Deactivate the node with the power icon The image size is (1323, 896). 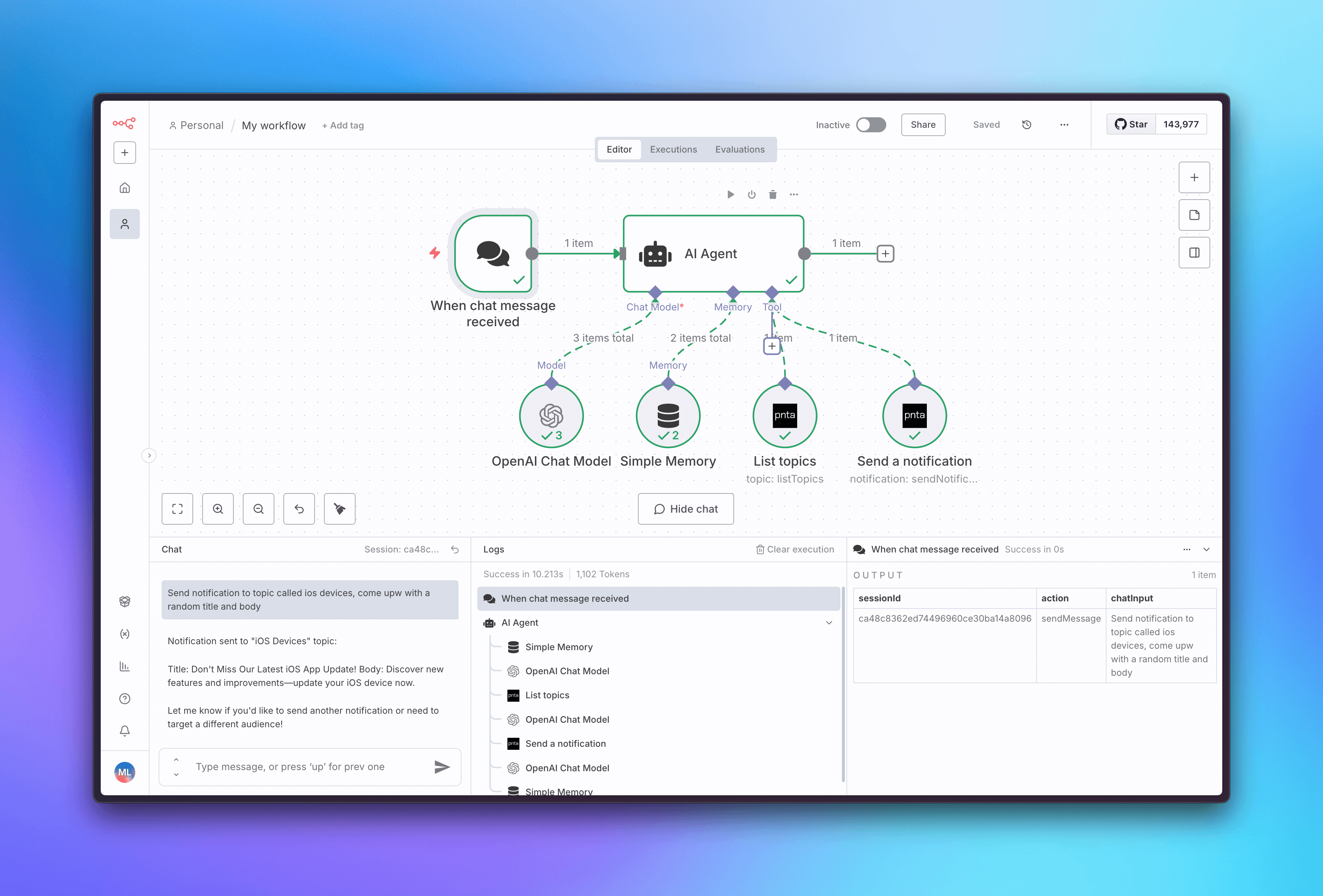point(751,194)
